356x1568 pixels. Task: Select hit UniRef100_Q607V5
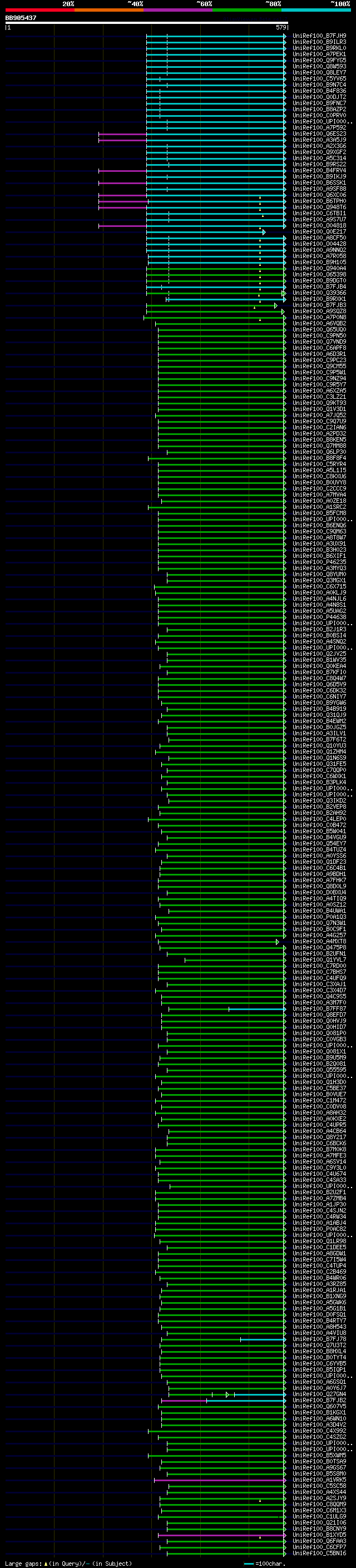(319, 1407)
